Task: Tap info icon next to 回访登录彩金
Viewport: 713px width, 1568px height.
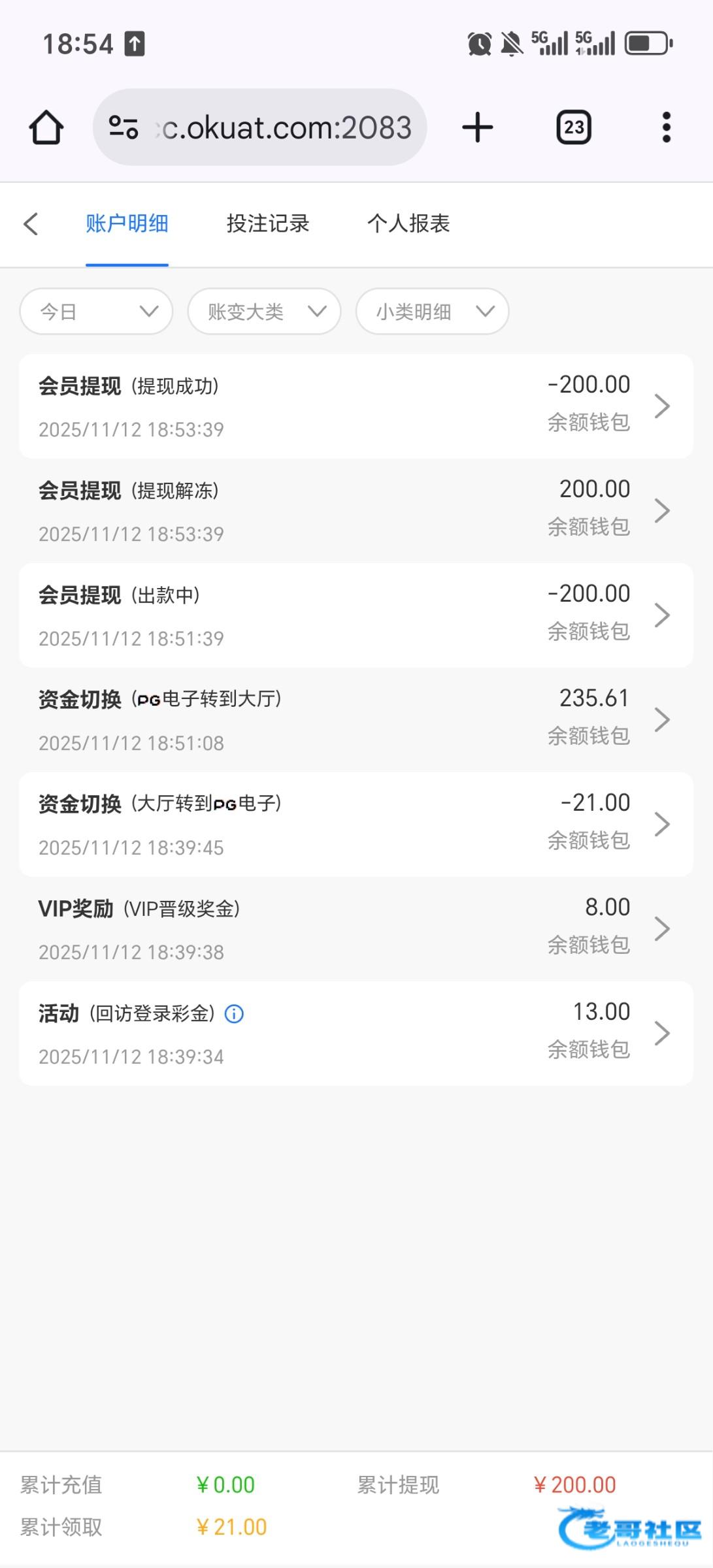Action: coord(234,1014)
